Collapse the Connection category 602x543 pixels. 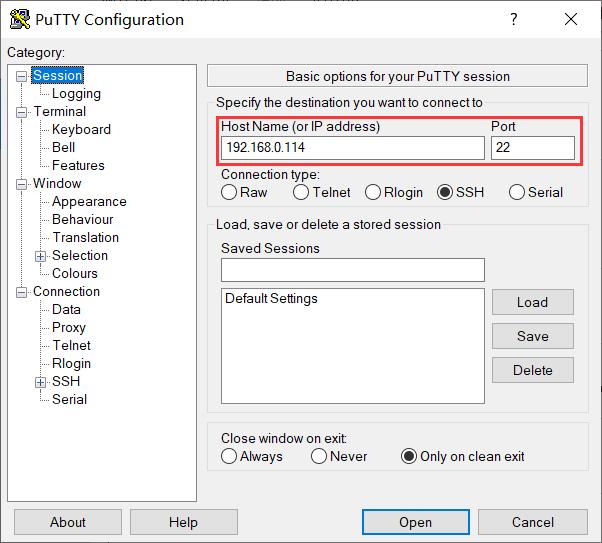point(22,292)
